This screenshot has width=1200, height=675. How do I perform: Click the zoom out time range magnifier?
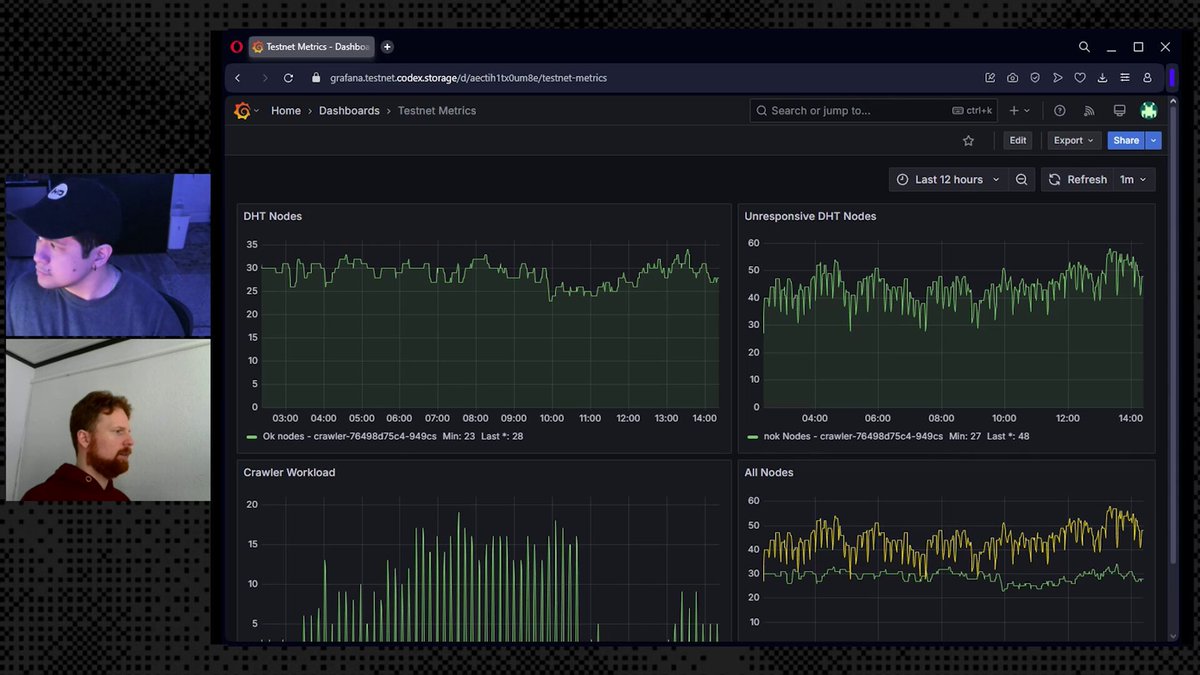coord(1021,180)
